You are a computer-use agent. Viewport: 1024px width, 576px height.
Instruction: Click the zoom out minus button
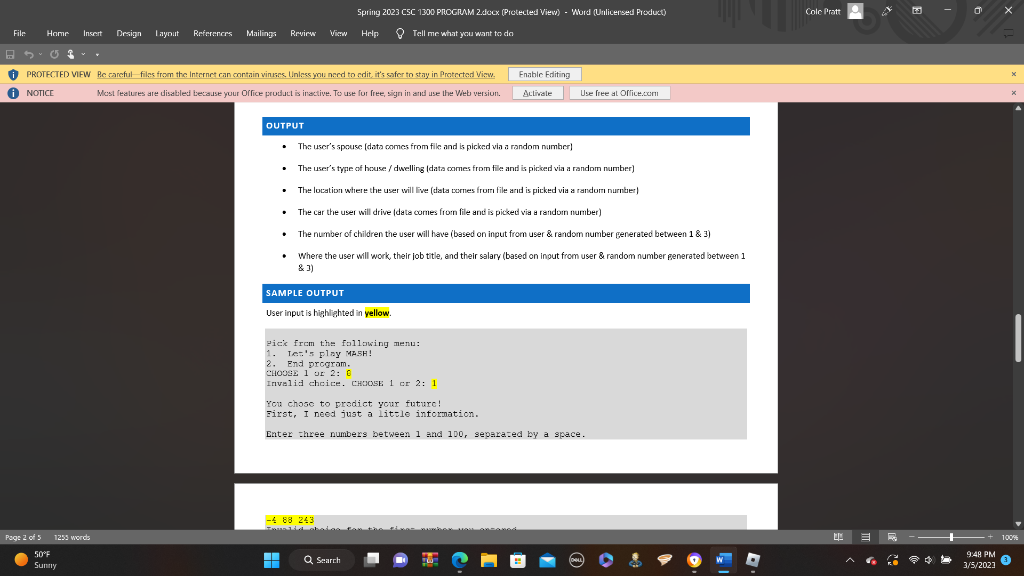click(x=912, y=537)
